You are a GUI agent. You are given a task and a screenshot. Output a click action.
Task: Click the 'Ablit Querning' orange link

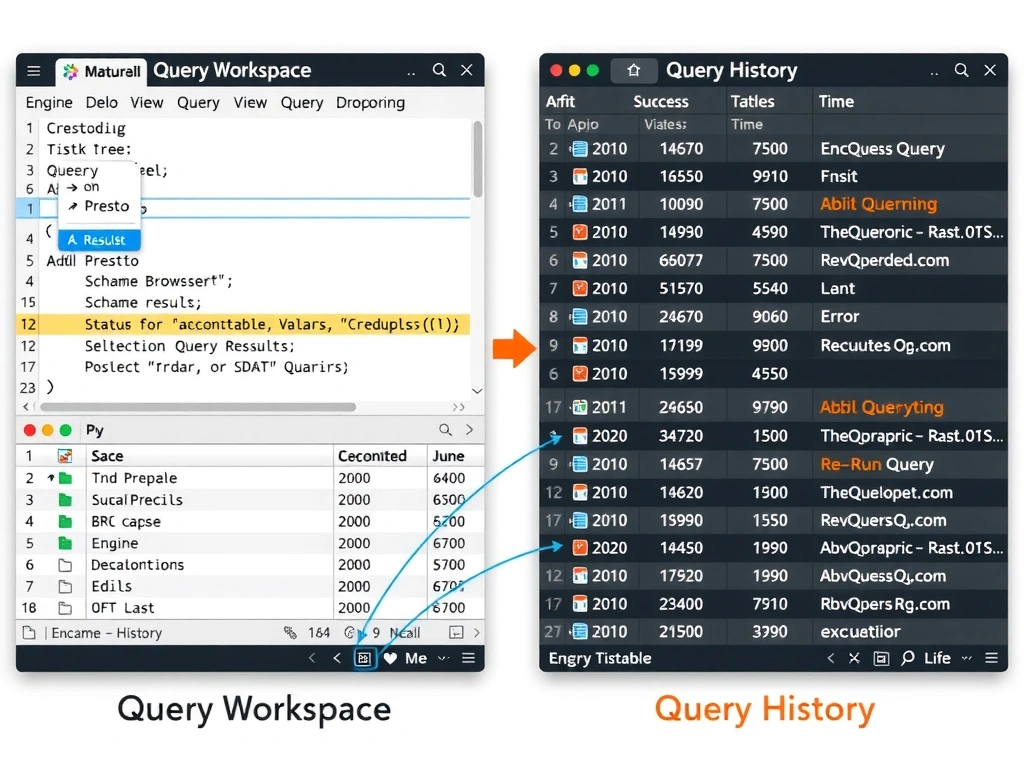pos(878,204)
